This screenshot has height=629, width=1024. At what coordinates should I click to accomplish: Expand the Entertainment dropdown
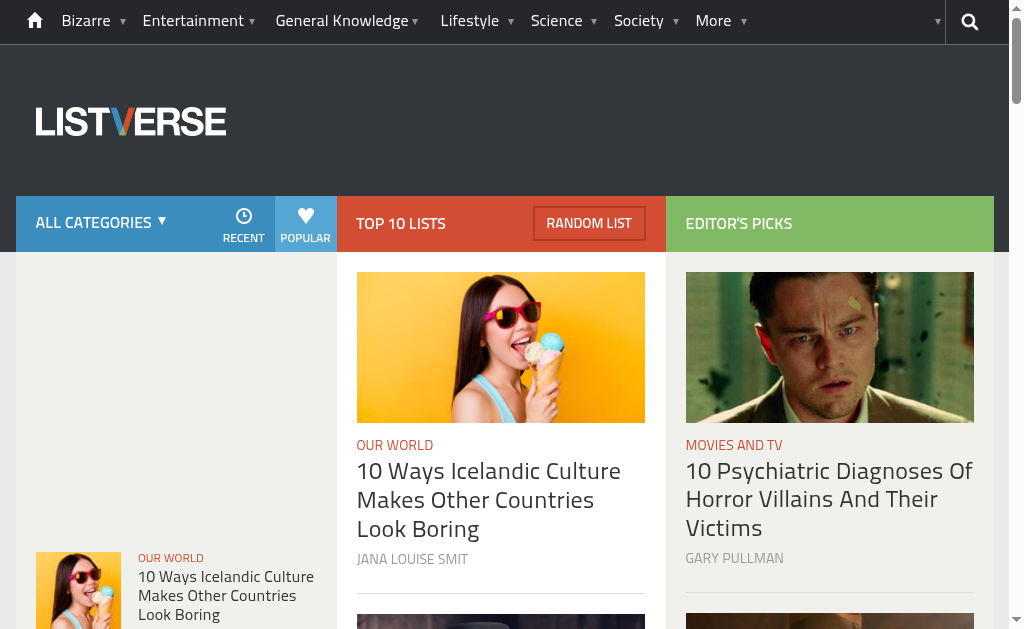click(198, 21)
